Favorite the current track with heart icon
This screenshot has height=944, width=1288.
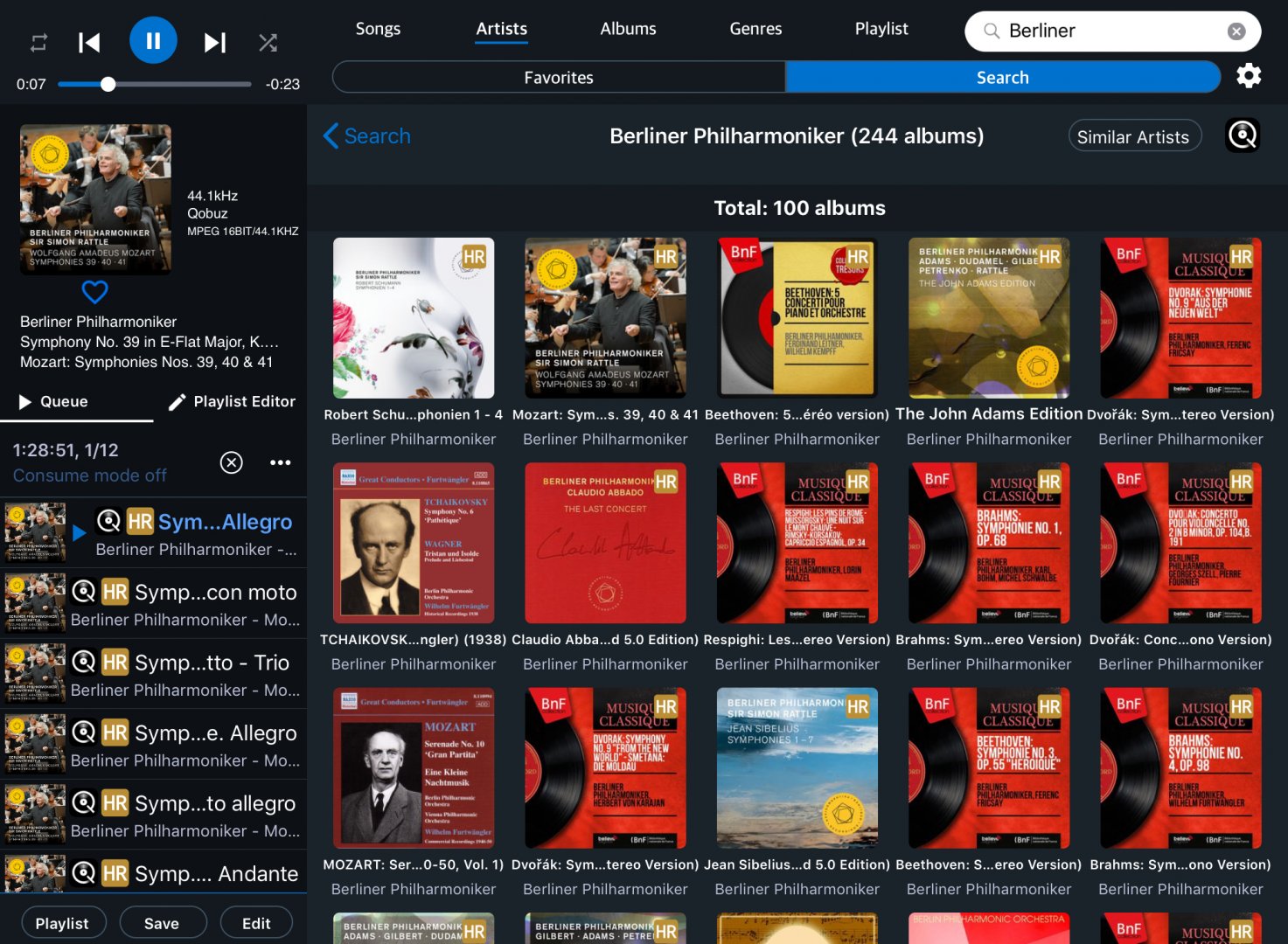click(94, 291)
